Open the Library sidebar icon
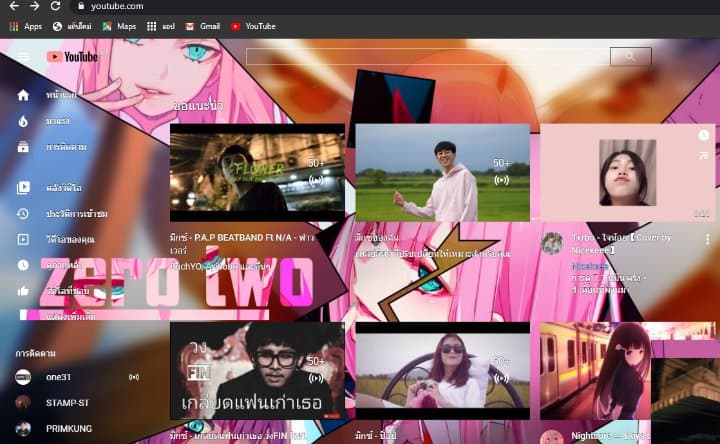The height and width of the screenshot is (444, 720). (x=23, y=187)
